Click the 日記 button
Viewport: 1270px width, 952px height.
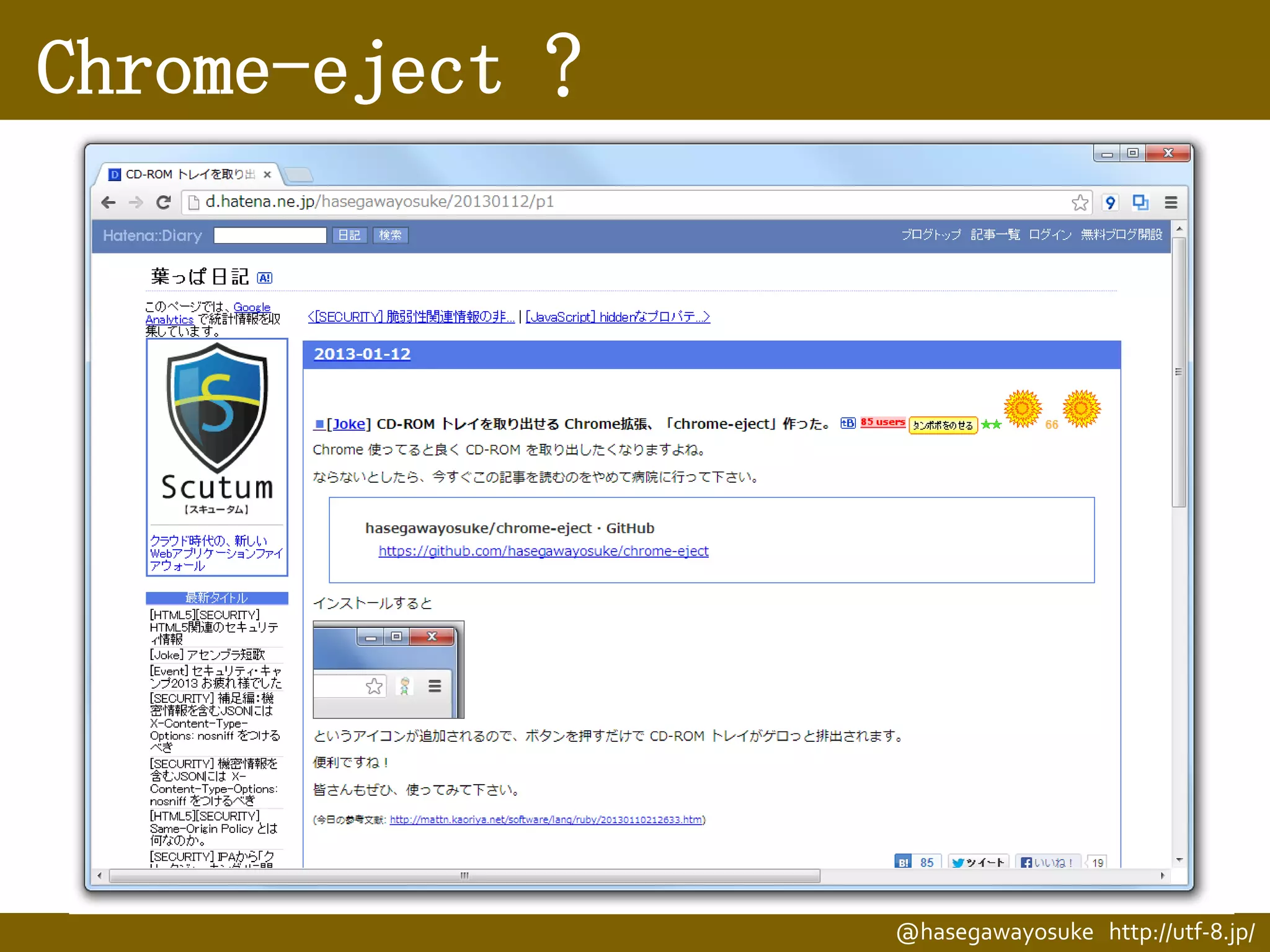[x=349, y=236]
